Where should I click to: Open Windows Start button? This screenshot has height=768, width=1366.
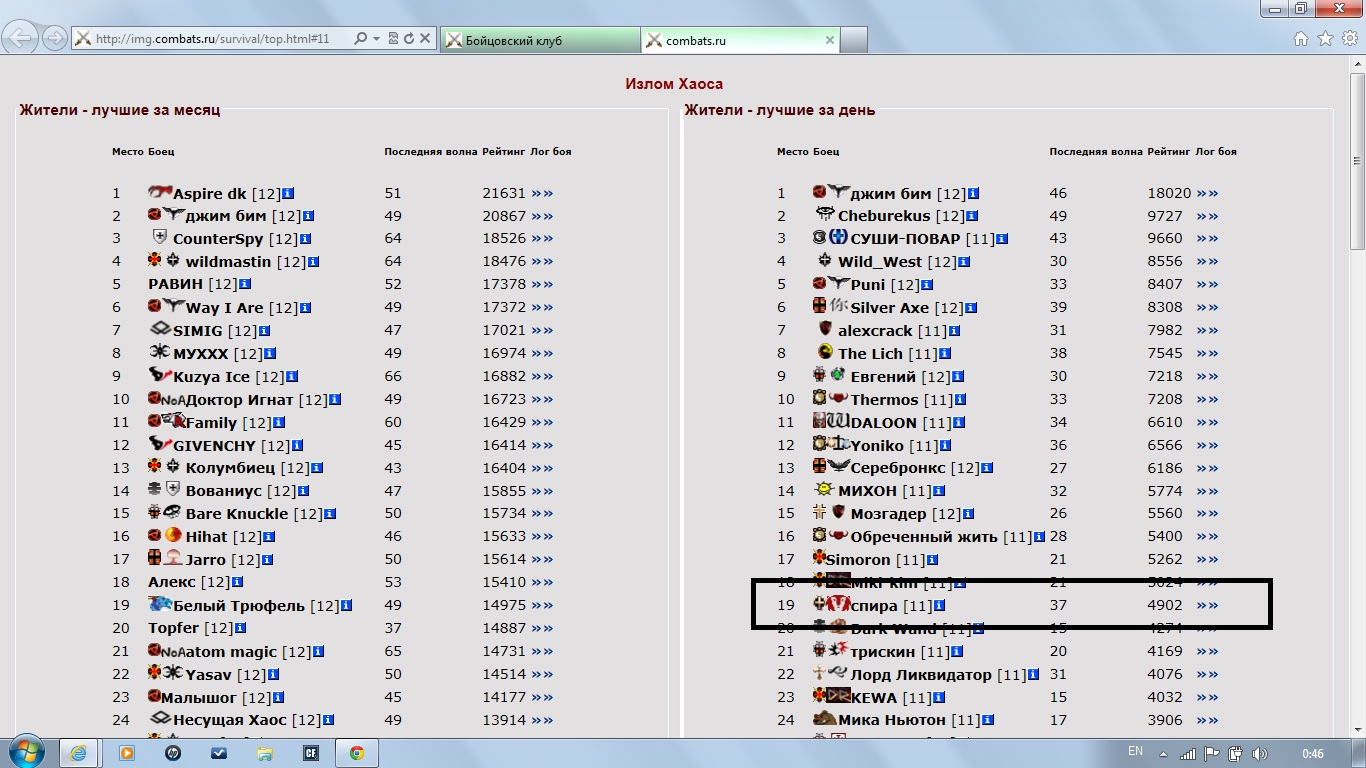(x=27, y=753)
